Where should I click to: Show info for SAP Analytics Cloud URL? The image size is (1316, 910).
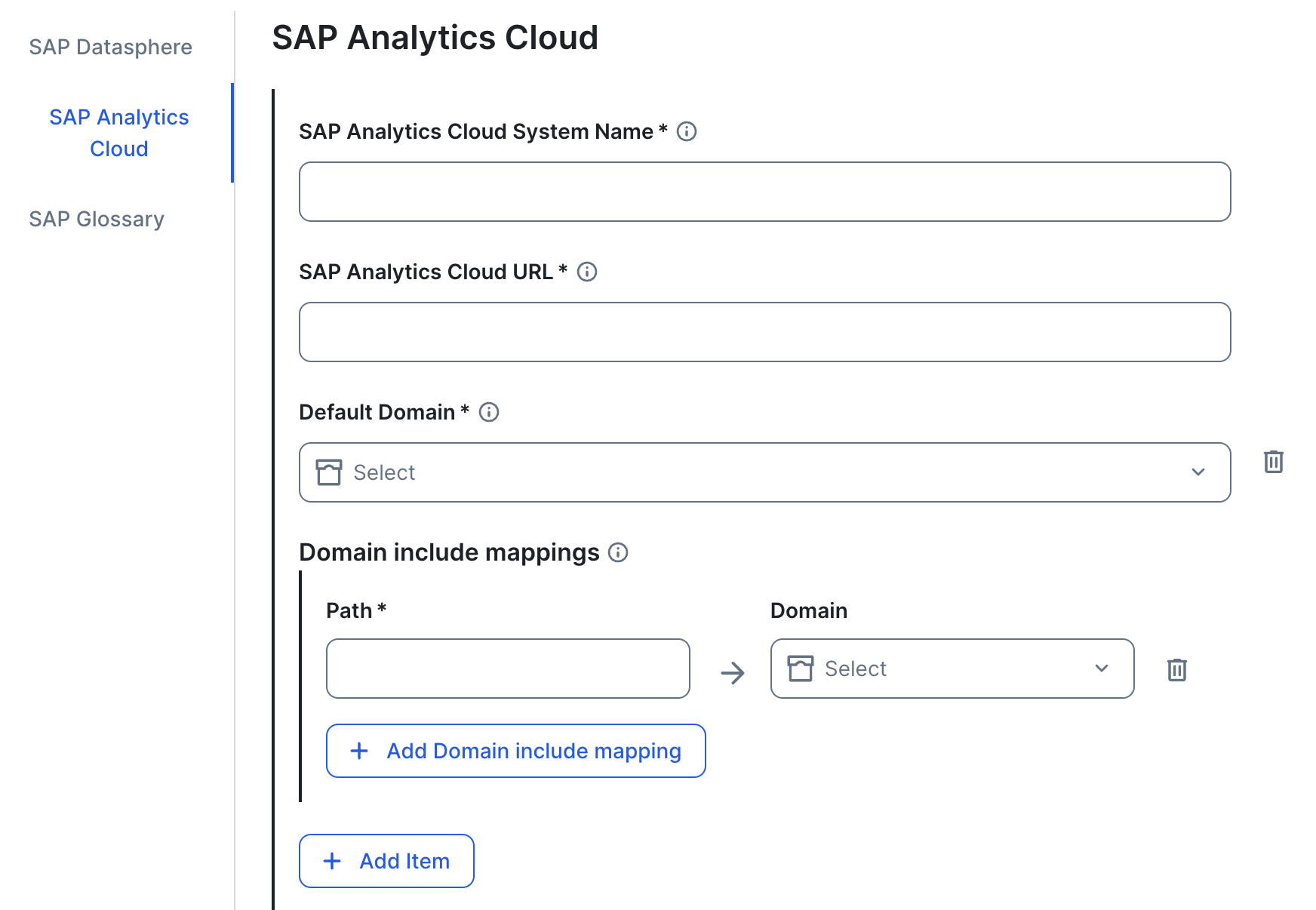click(x=587, y=272)
